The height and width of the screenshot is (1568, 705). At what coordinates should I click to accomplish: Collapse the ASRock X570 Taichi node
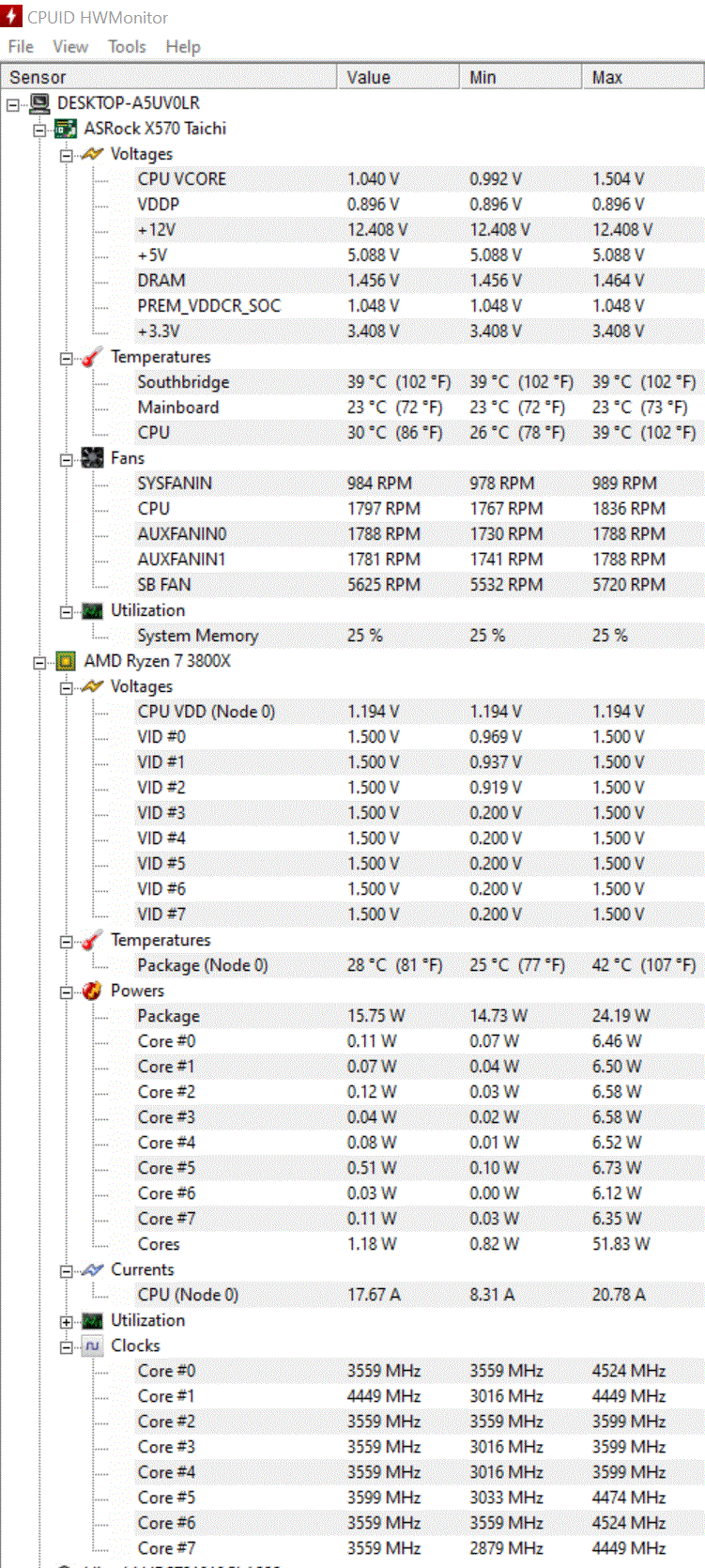(39, 130)
